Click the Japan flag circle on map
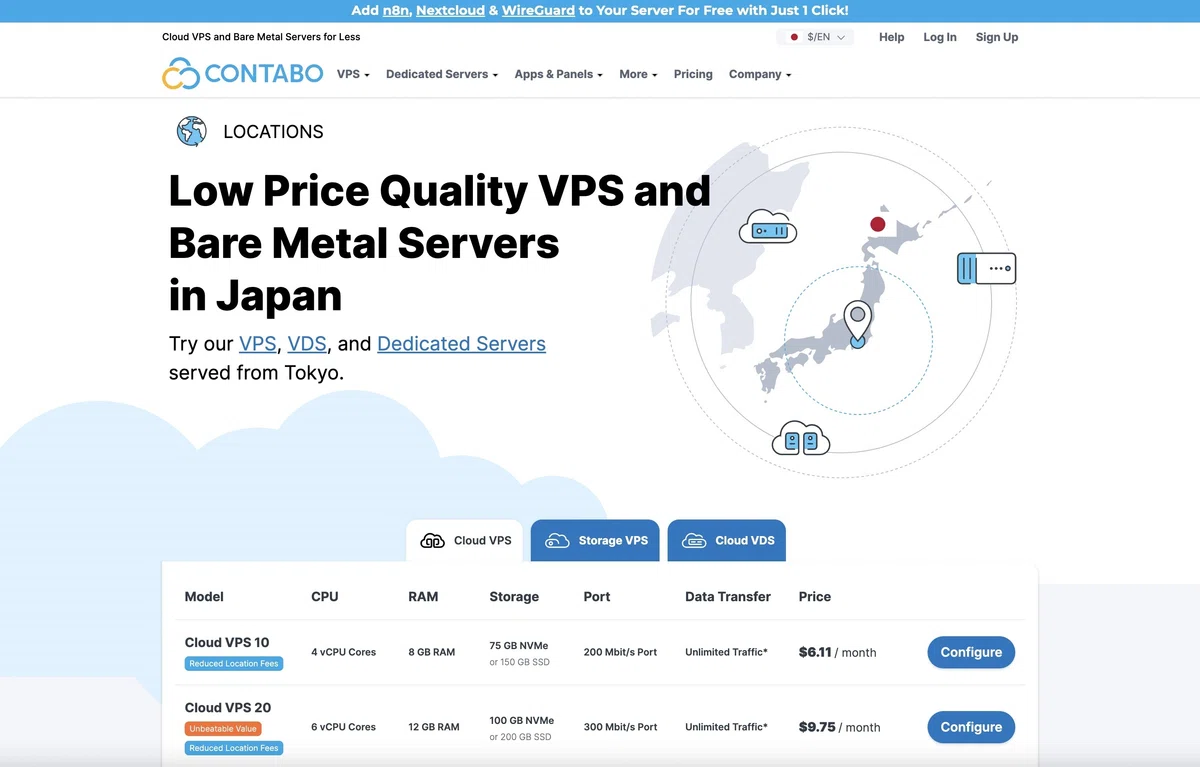 tap(878, 224)
